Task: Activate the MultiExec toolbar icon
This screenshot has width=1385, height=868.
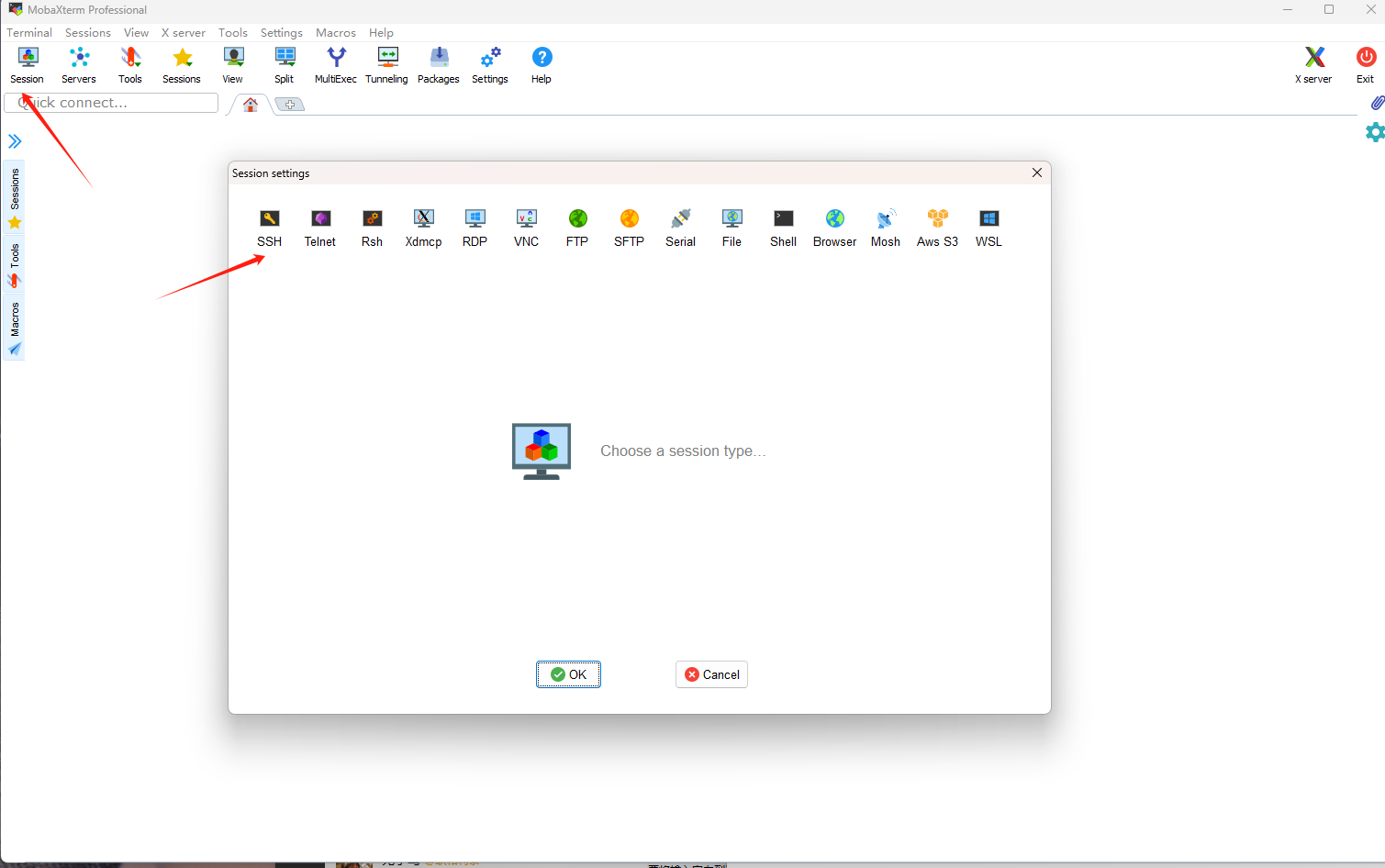Action: pyautogui.click(x=336, y=65)
